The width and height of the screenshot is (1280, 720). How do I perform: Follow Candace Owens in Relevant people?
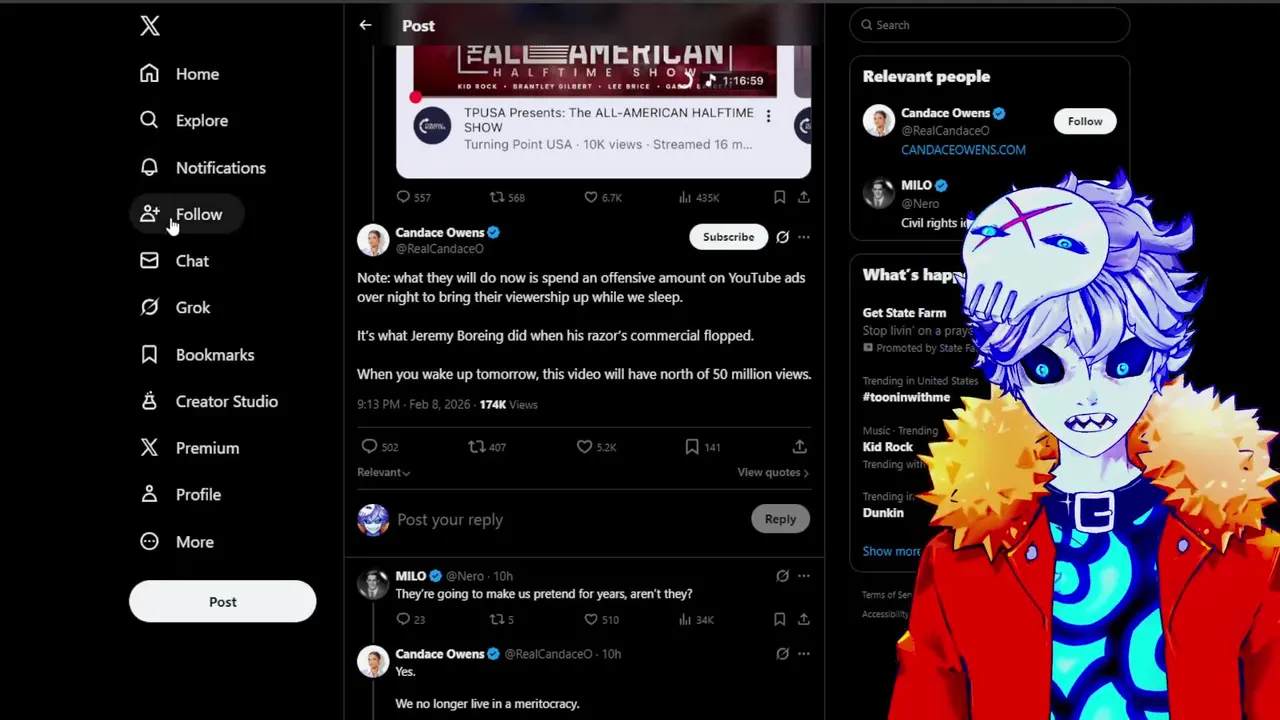pos(1085,122)
